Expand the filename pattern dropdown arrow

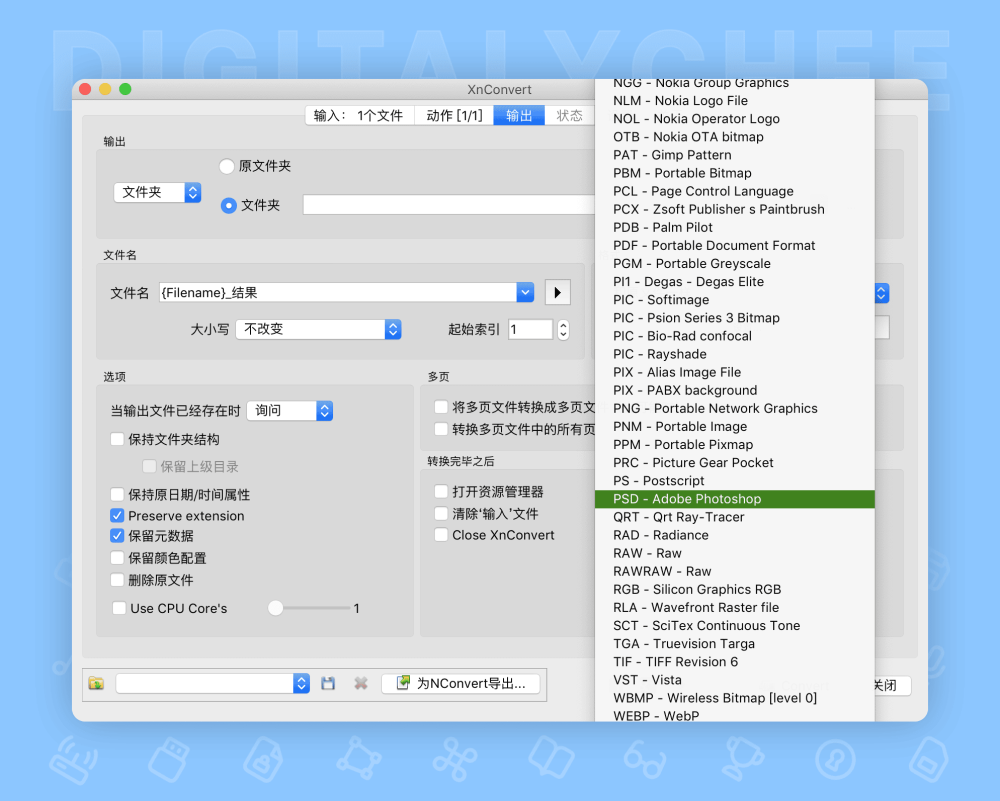coord(525,293)
